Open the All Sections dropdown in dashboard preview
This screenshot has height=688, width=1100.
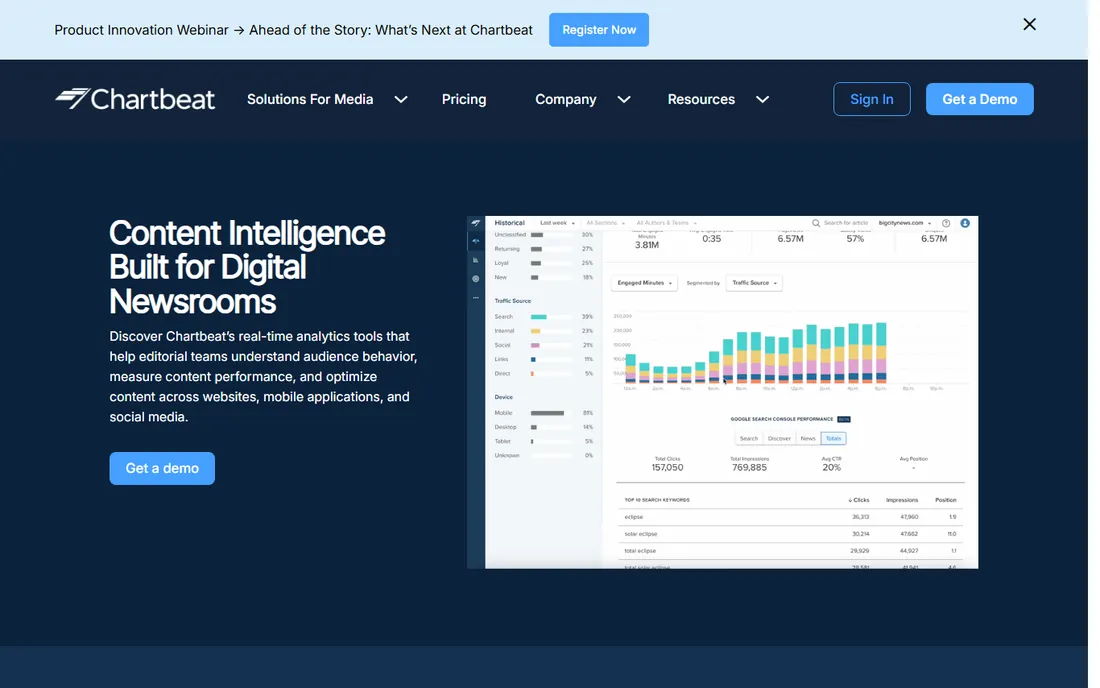pos(605,223)
